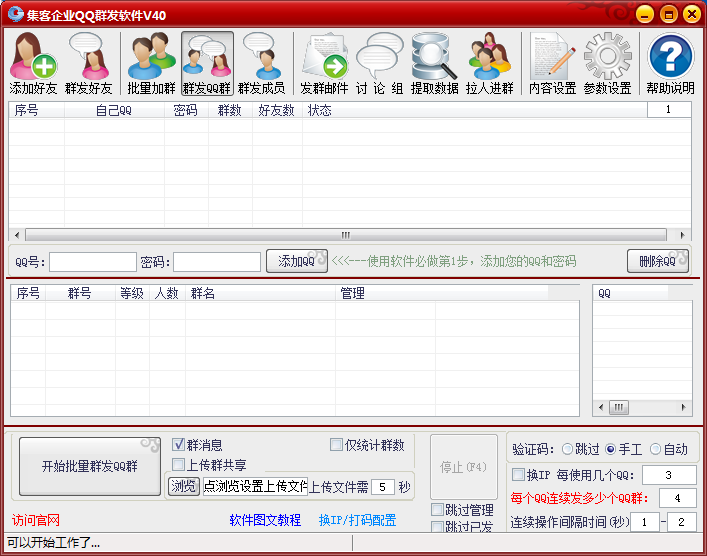This screenshot has height=556, width=707.
Task: Open the 换IP/打码配置 link
Action: 358,520
